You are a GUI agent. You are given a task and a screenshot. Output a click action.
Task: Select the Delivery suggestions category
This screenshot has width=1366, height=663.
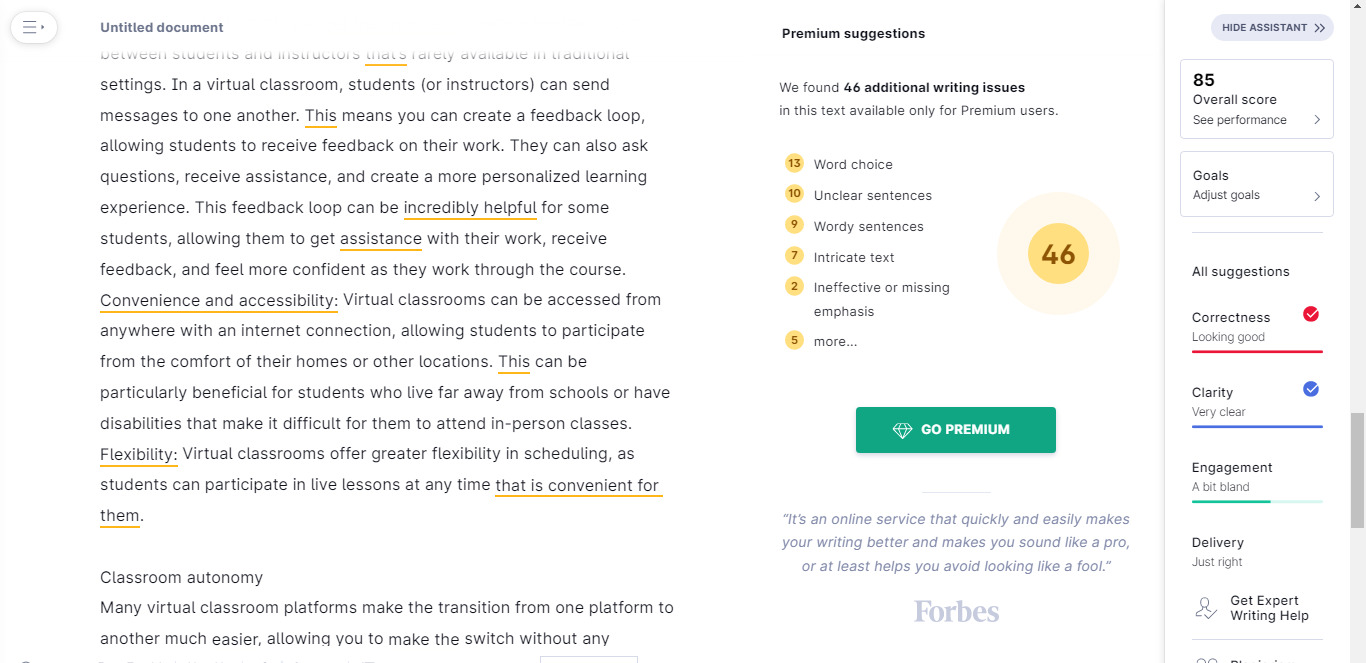(1218, 542)
